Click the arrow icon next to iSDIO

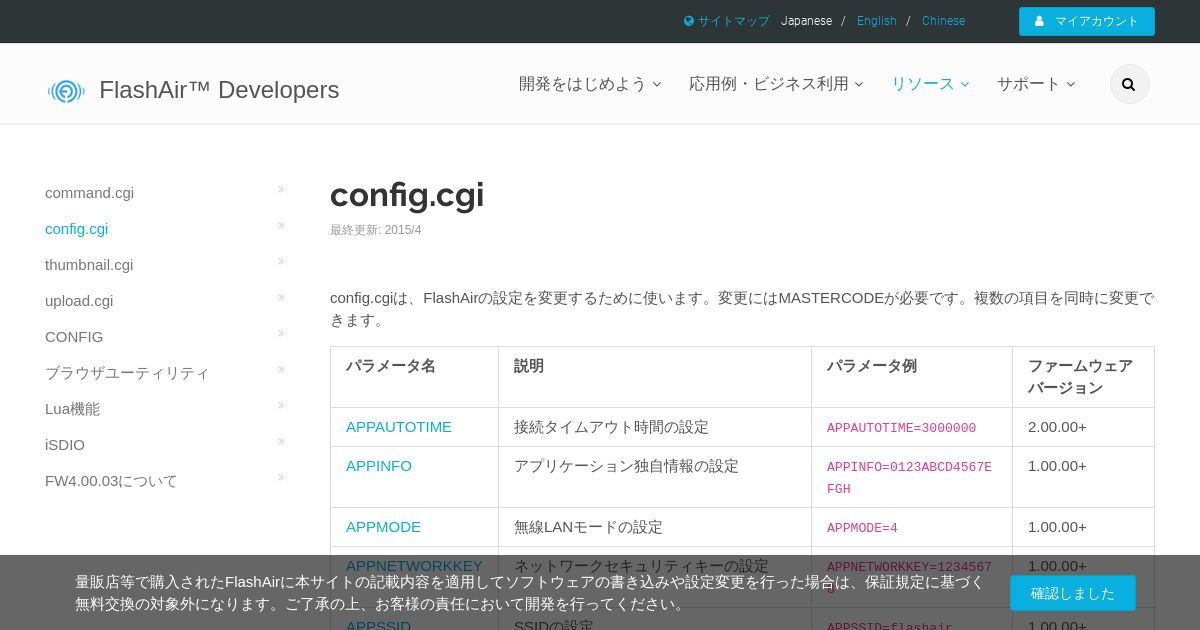point(281,441)
